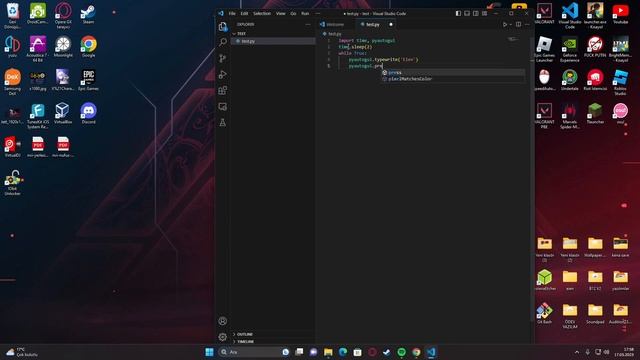The height and width of the screenshot is (360, 640).
Task: Open editor More Actions ellipsis menu
Action: pyautogui.click(x=527, y=24)
